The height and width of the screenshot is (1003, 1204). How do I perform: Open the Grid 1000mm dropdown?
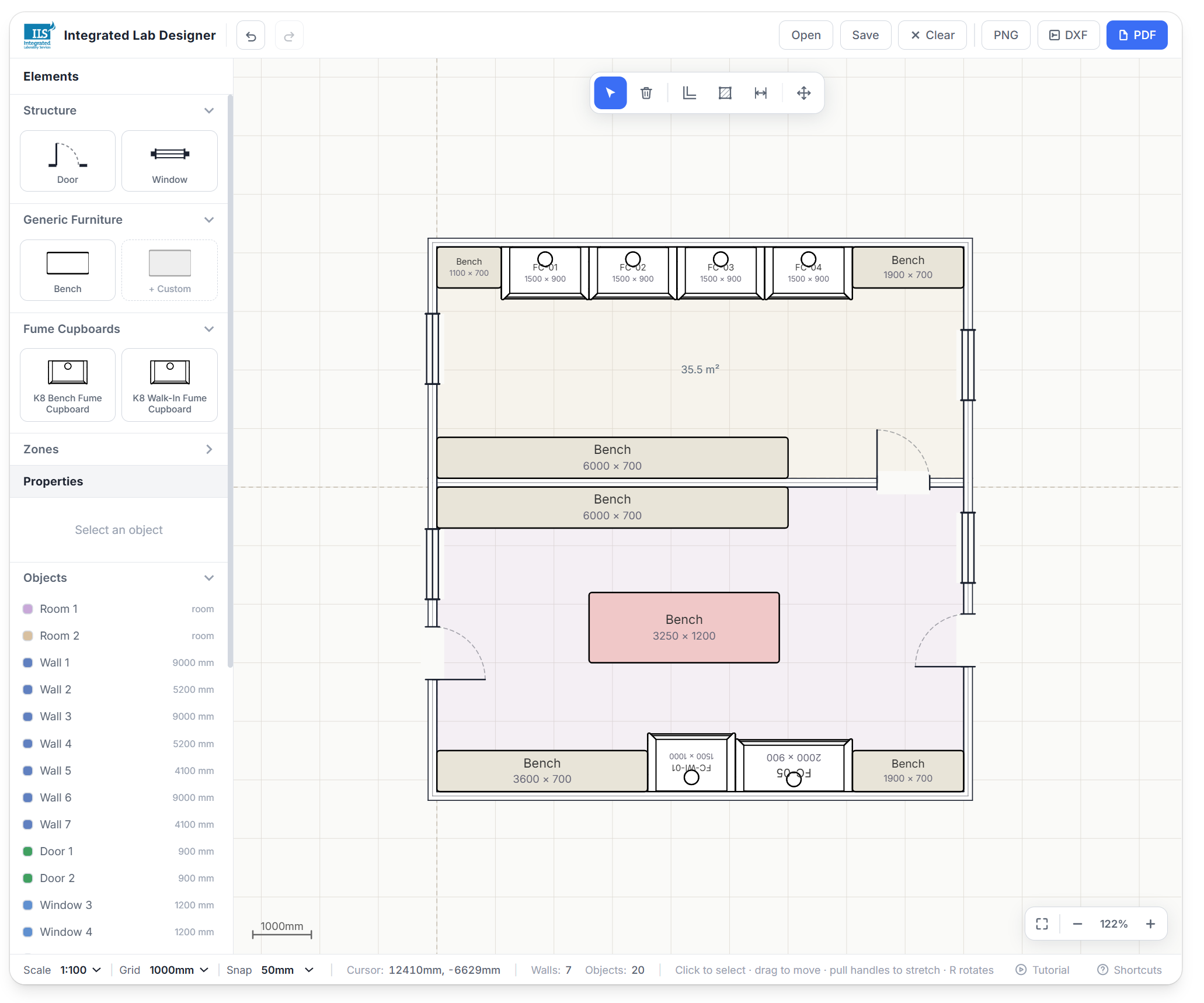pos(179,970)
